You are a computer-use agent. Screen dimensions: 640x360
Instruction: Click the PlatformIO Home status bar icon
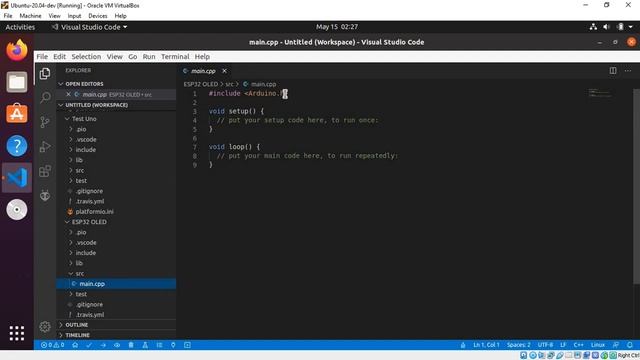click(75, 345)
